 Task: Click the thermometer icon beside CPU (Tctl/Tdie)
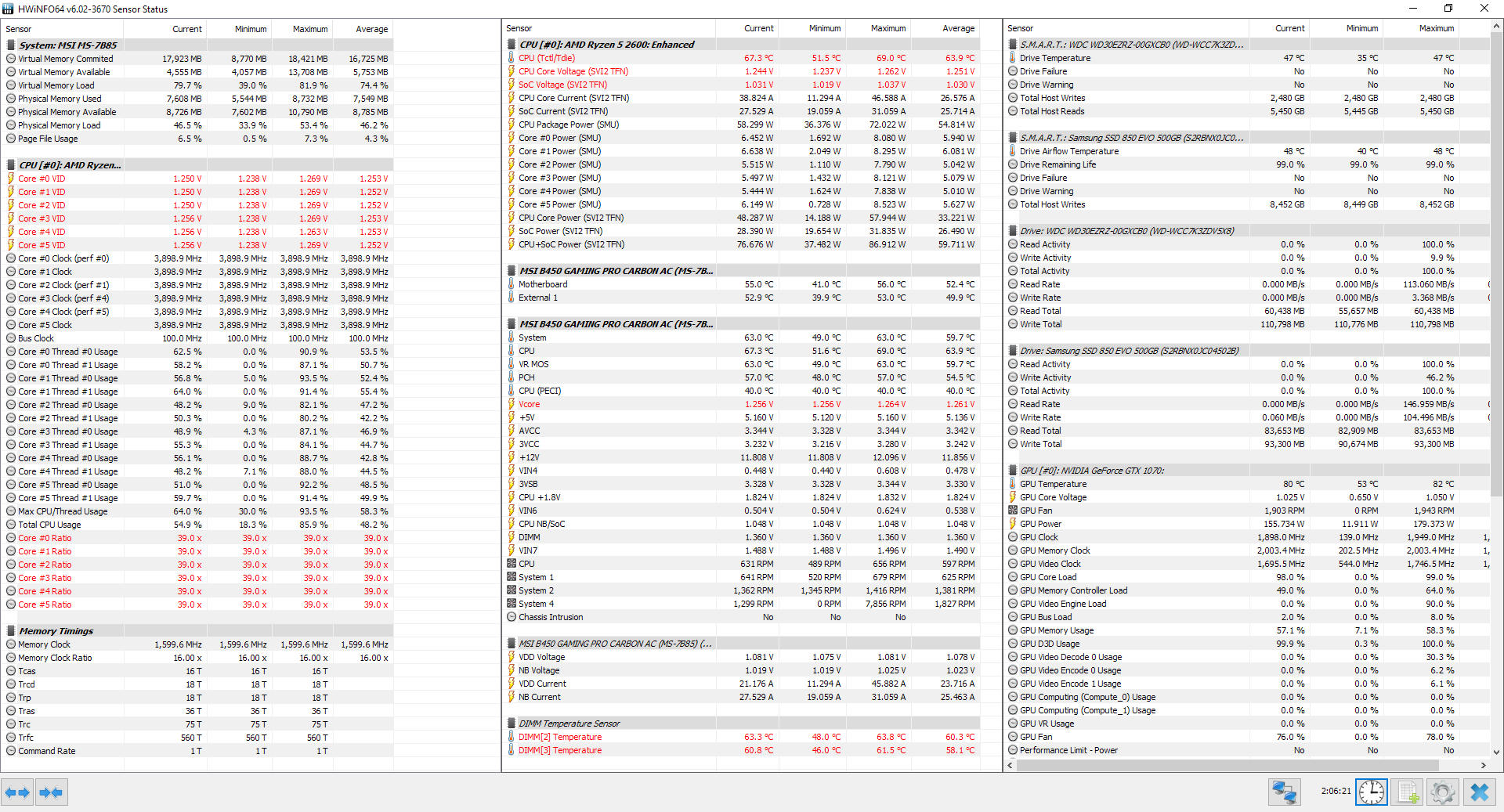[x=512, y=58]
